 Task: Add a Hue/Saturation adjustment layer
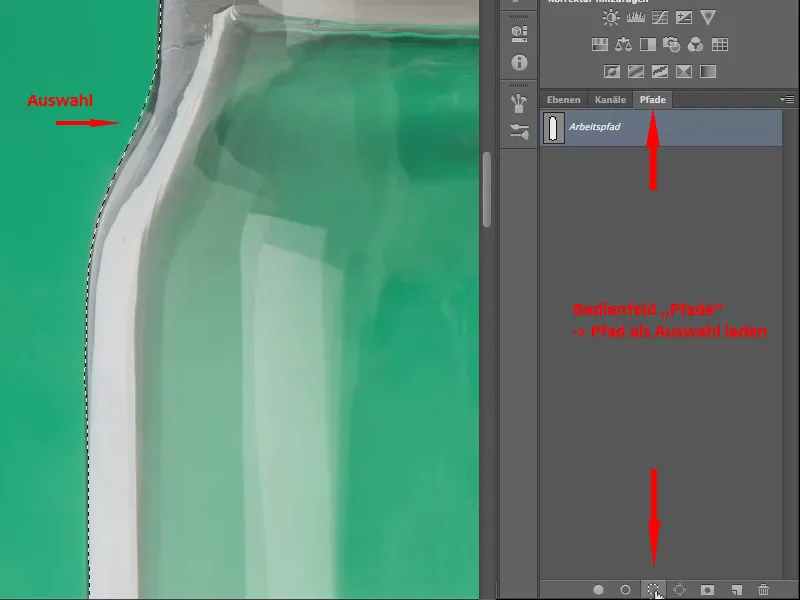tap(599, 45)
